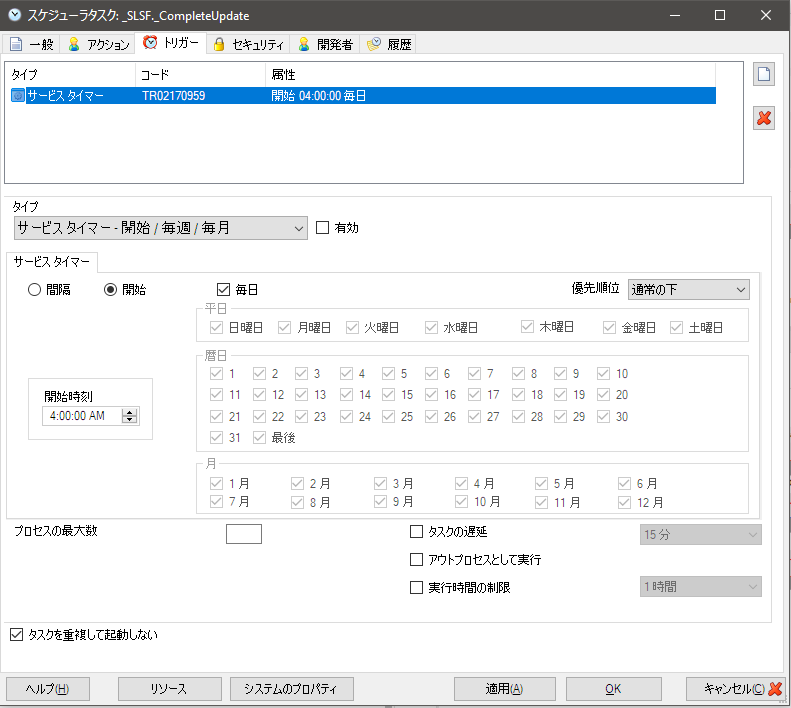Select the 開始 radio button
The width and height of the screenshot is (791, 708).
point(110,290)
